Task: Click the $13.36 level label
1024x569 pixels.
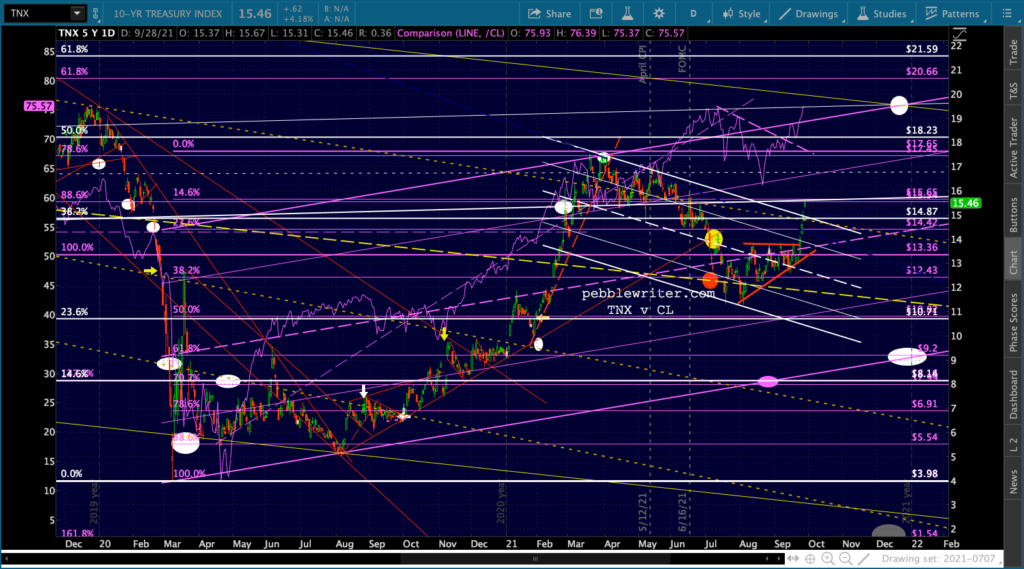Action: 921,247
